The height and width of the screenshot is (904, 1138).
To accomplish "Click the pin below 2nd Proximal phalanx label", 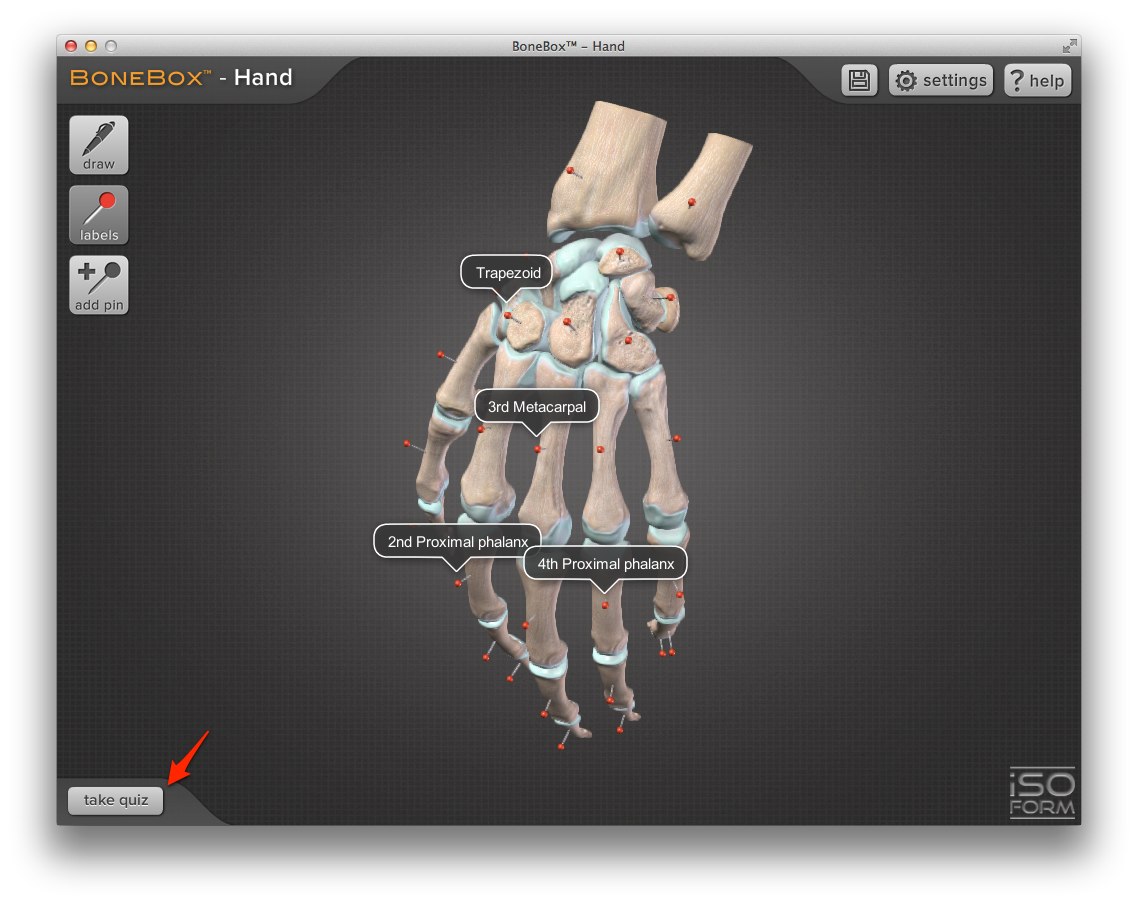I will coord(457,583).
